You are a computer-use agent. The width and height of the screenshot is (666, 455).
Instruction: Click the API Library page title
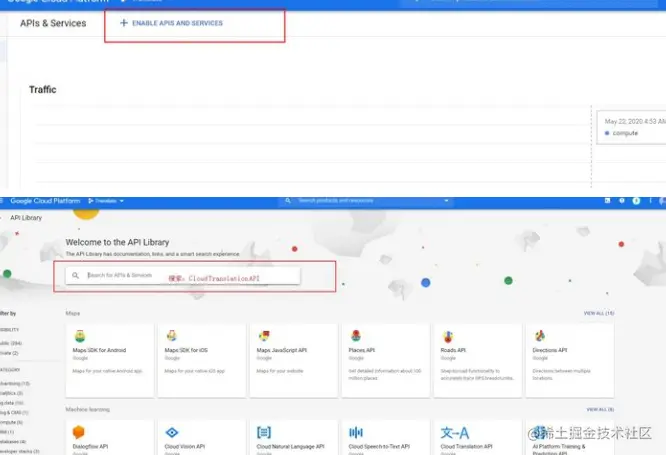pos(26,218)
